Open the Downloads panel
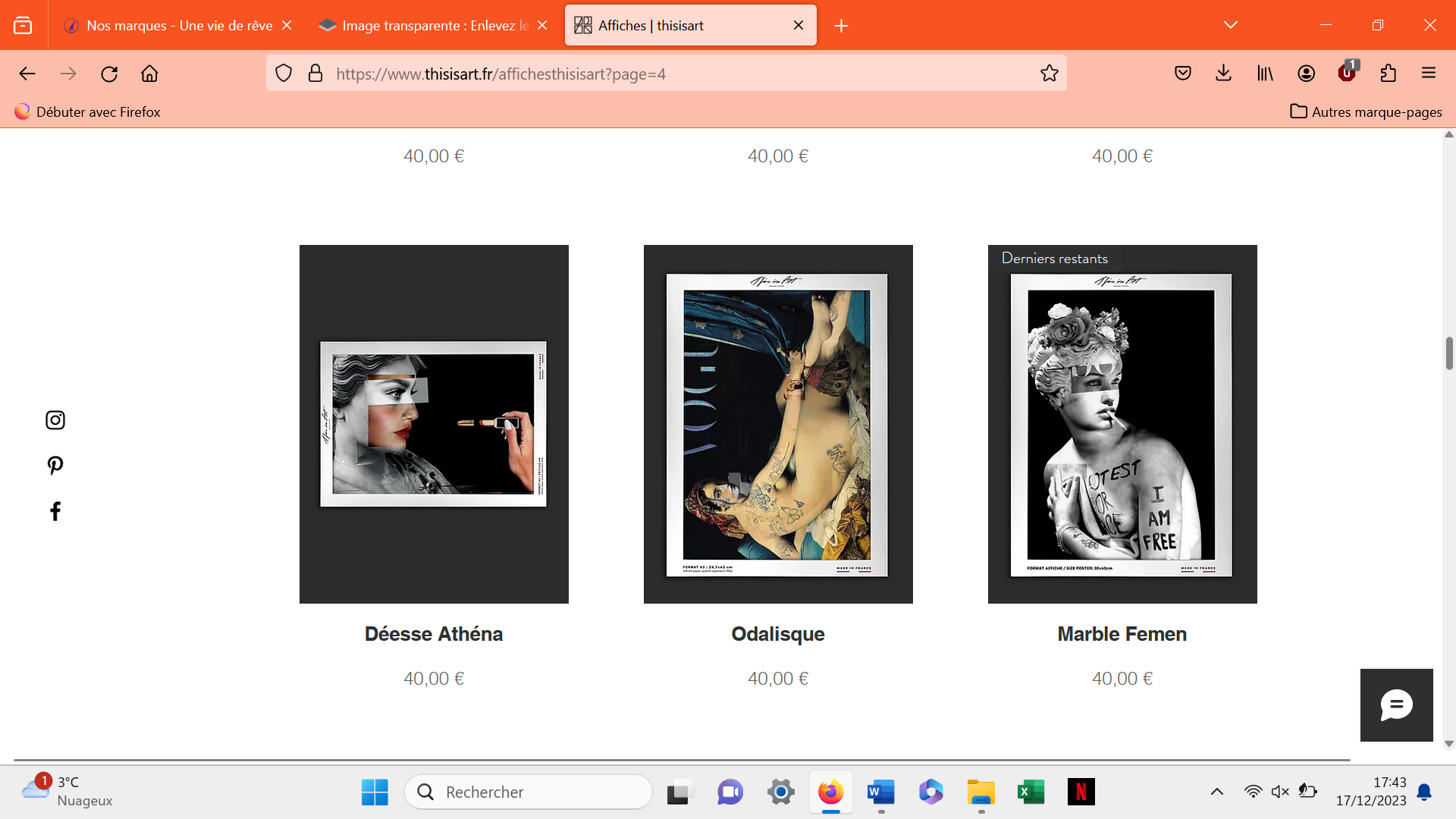Screen dimensions: 1456x819 pyautogui.click(x=1223, y=74)
